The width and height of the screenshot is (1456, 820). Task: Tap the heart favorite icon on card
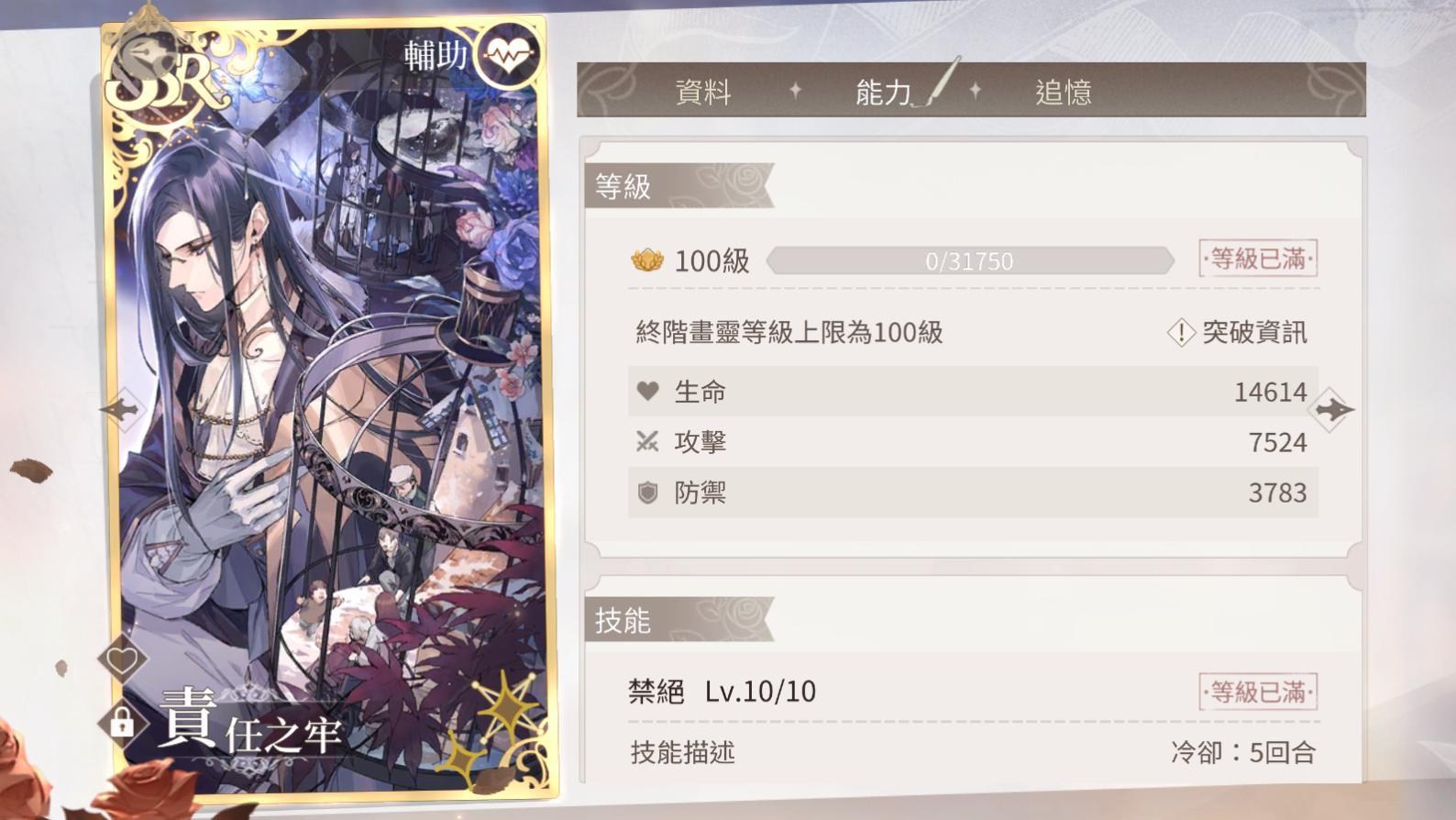point(122,659)
